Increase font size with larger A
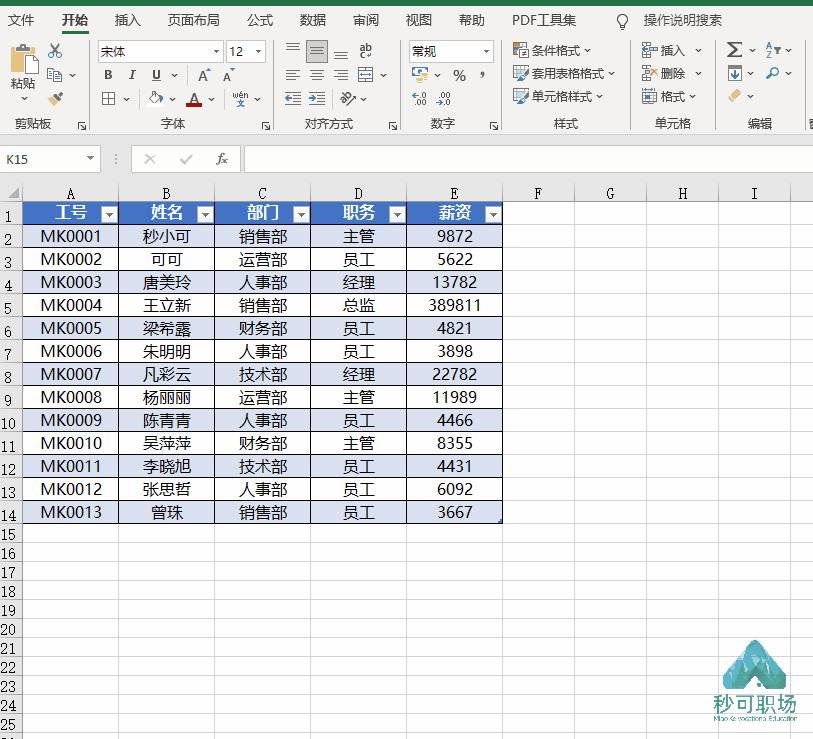The height and width of the screenshot is (739, 813). click(x=204, y=75)
